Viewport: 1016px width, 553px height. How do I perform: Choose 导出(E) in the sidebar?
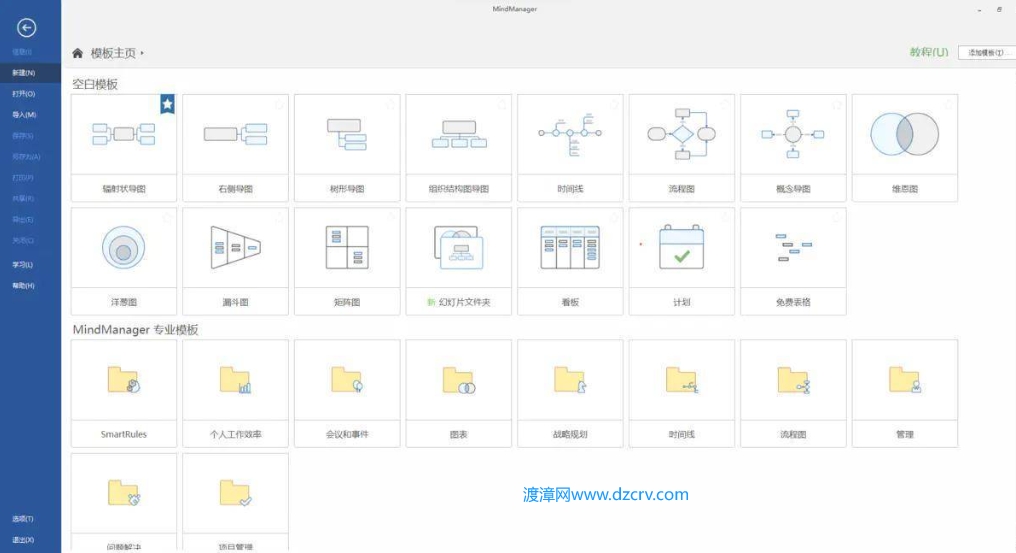(x=23, y=220)
